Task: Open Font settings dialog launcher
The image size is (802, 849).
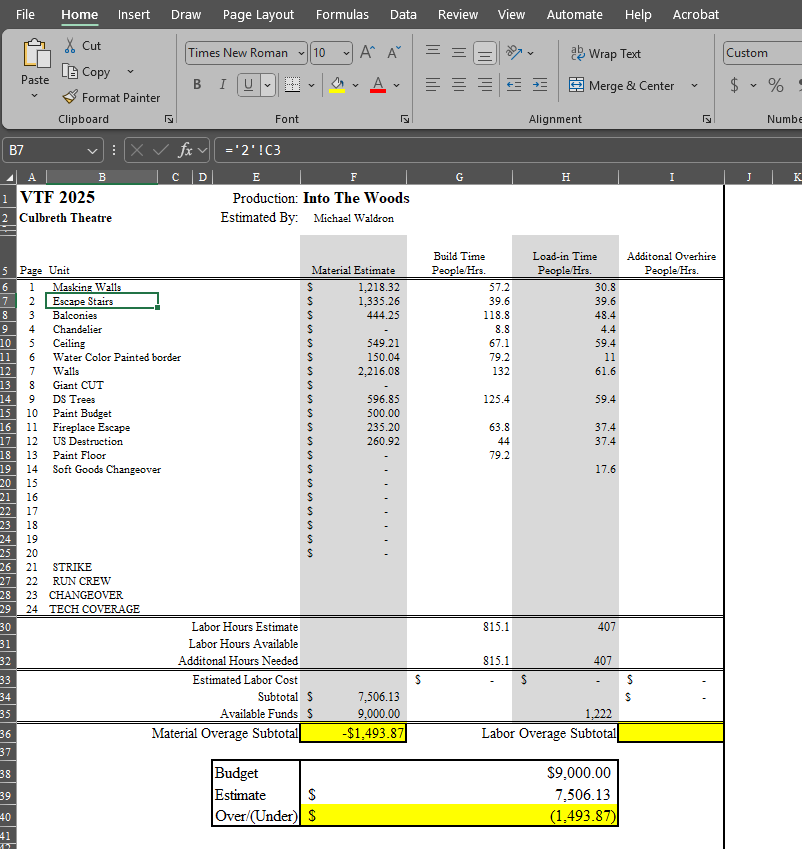Action: [x=405, y=119]
